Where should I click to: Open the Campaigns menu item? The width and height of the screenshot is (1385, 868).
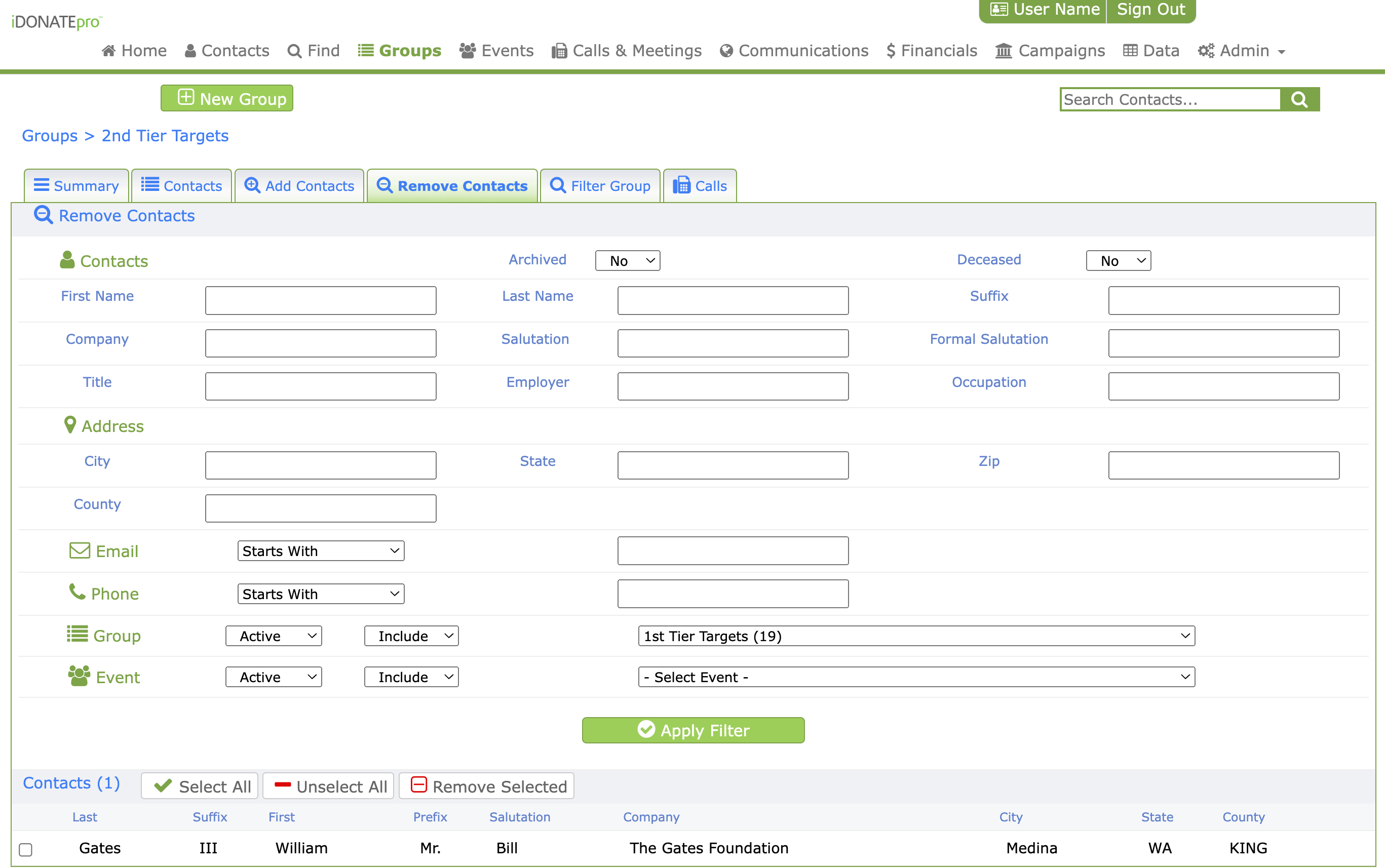[x=1050, y=51]
